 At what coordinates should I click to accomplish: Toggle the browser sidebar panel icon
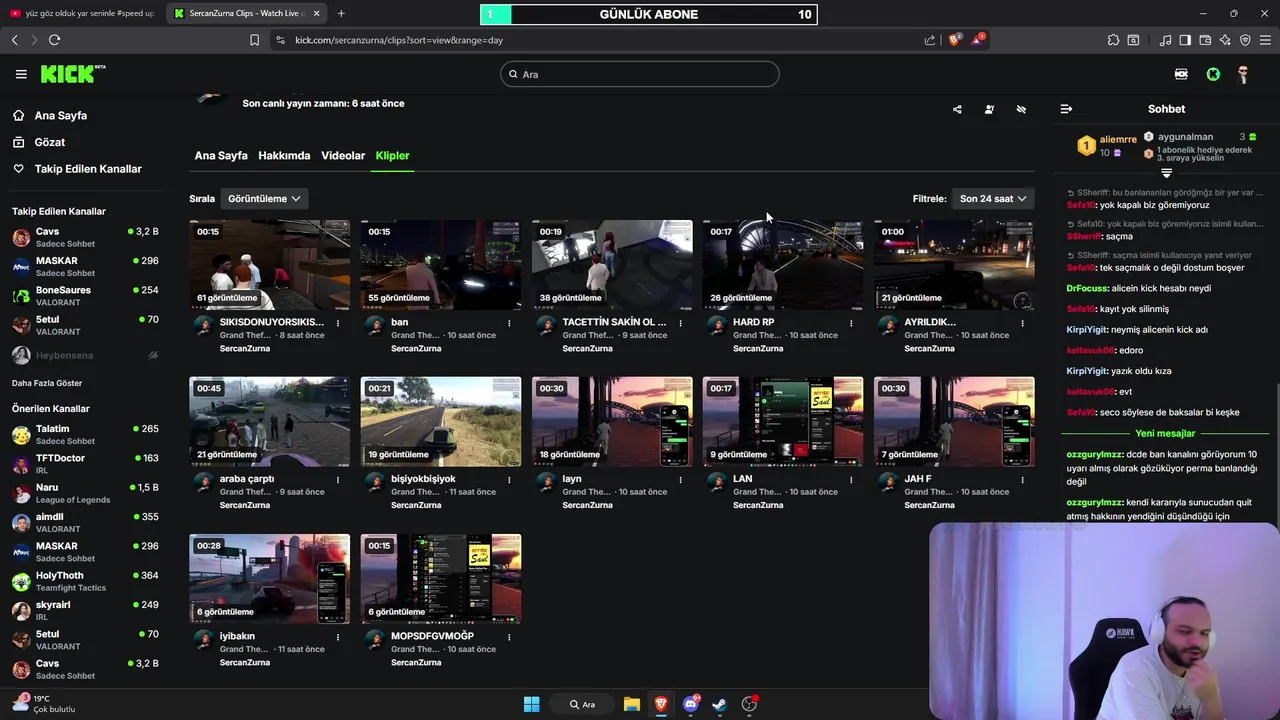(x=1185, y=40)
